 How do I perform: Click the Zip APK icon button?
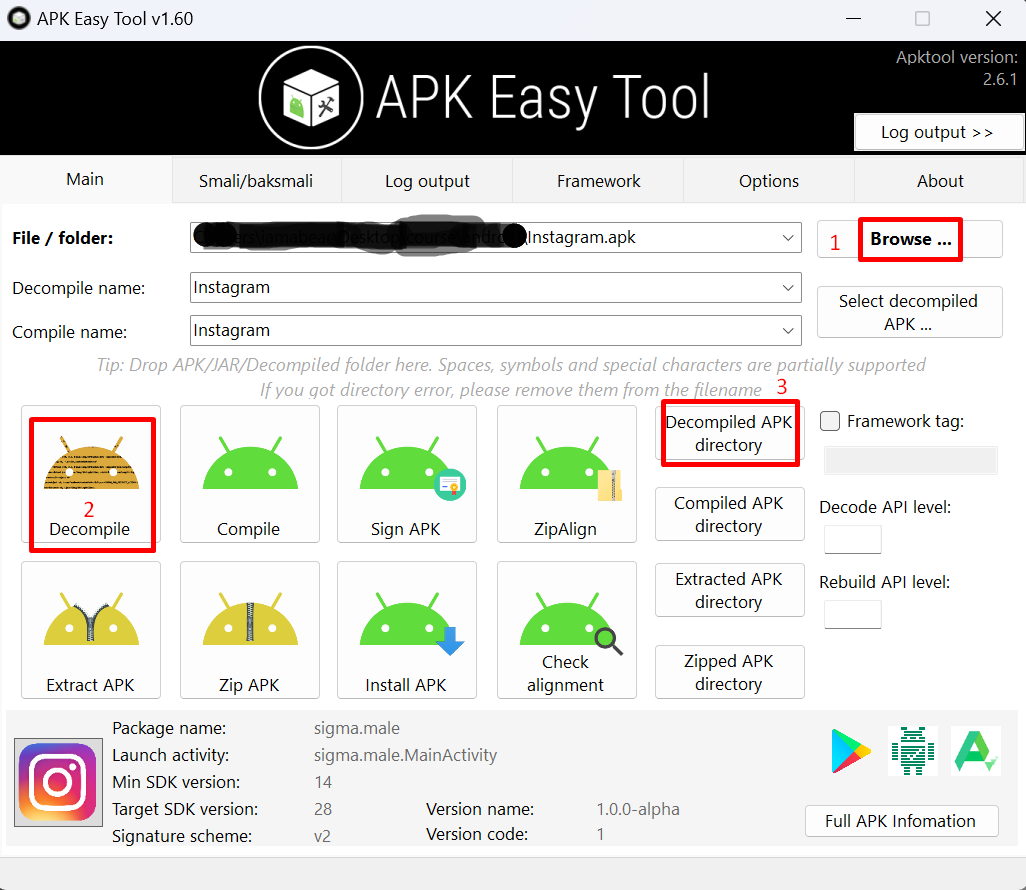250,630
